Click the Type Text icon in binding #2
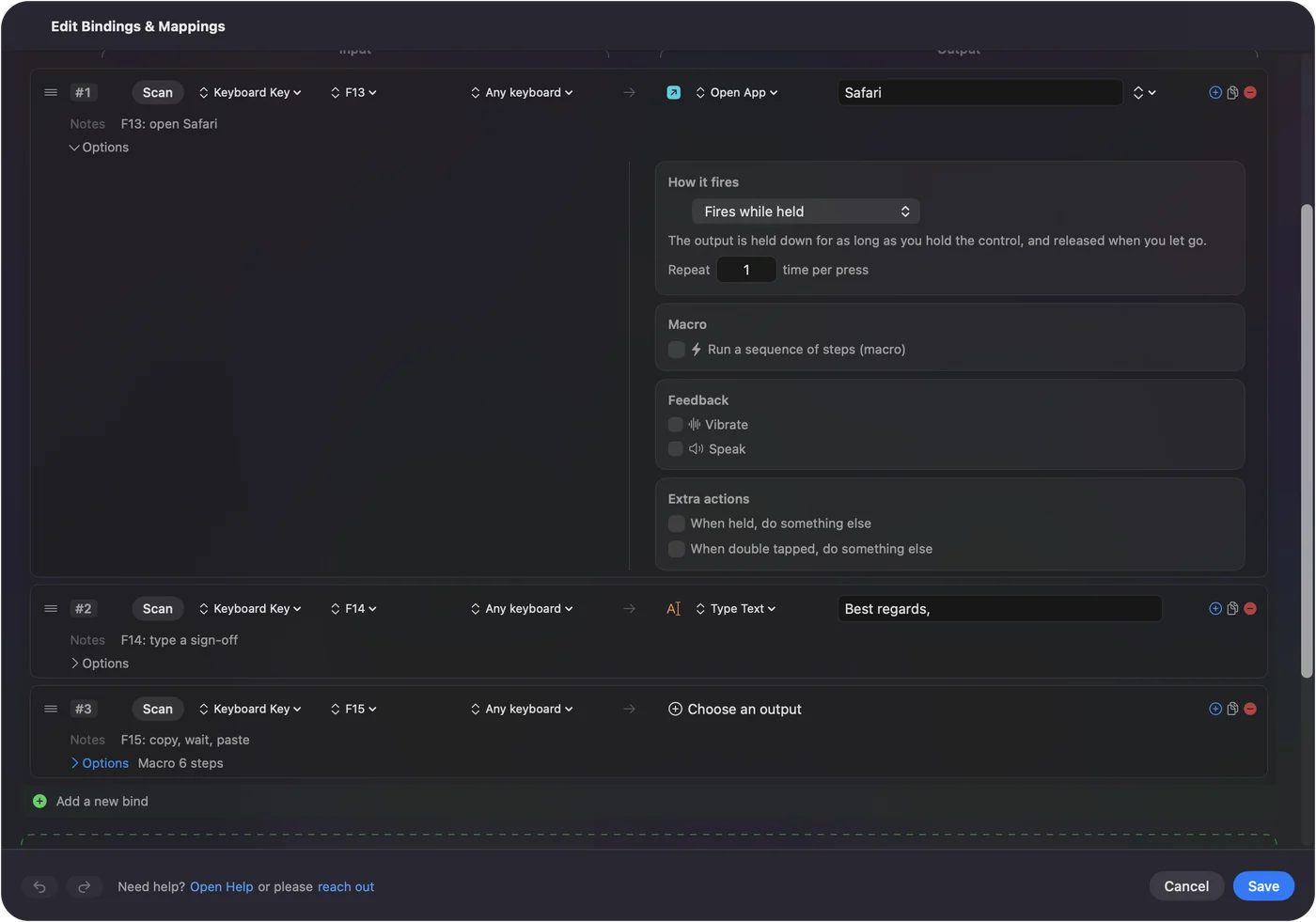The image size is (1316, 922). pos(673,609)
